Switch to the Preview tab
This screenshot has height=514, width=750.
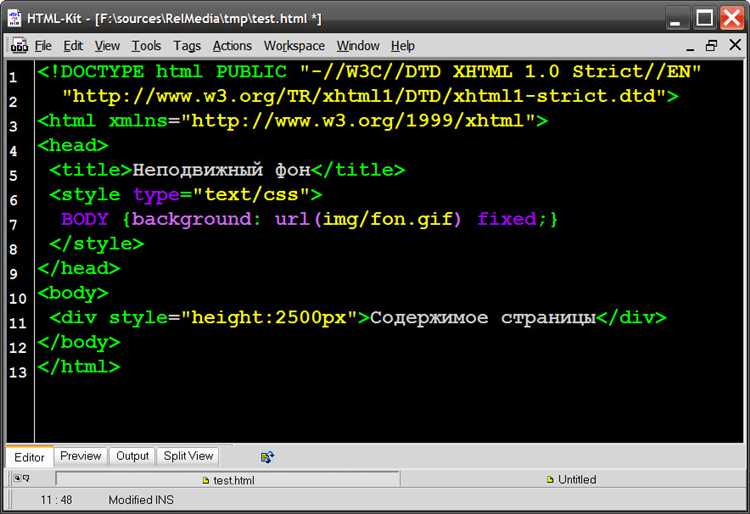80,456
